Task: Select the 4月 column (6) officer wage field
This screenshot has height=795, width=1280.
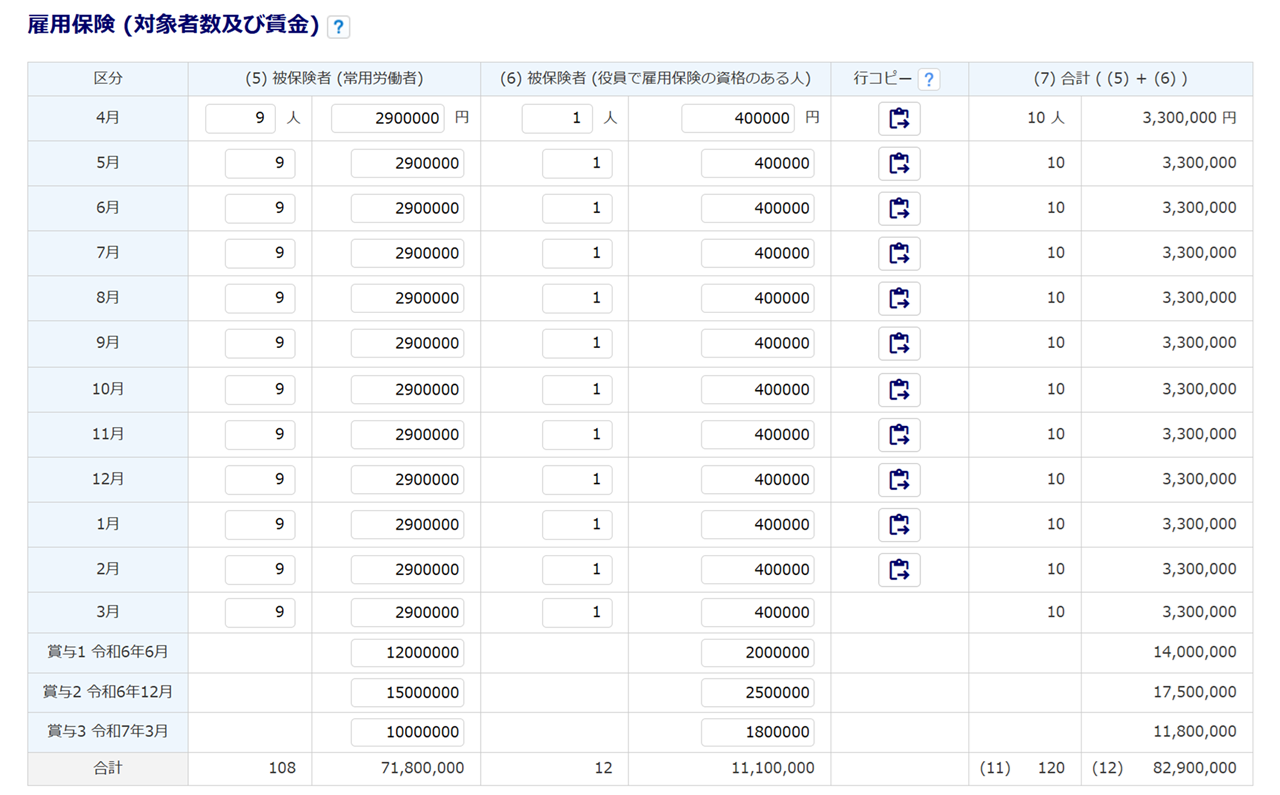Action: tap(738, 118)
